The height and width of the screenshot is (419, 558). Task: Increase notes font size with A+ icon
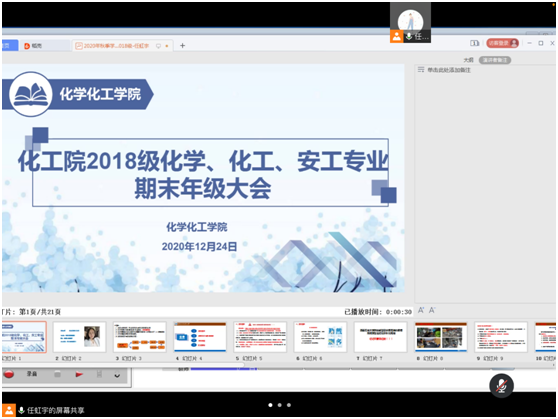(421, 310)
